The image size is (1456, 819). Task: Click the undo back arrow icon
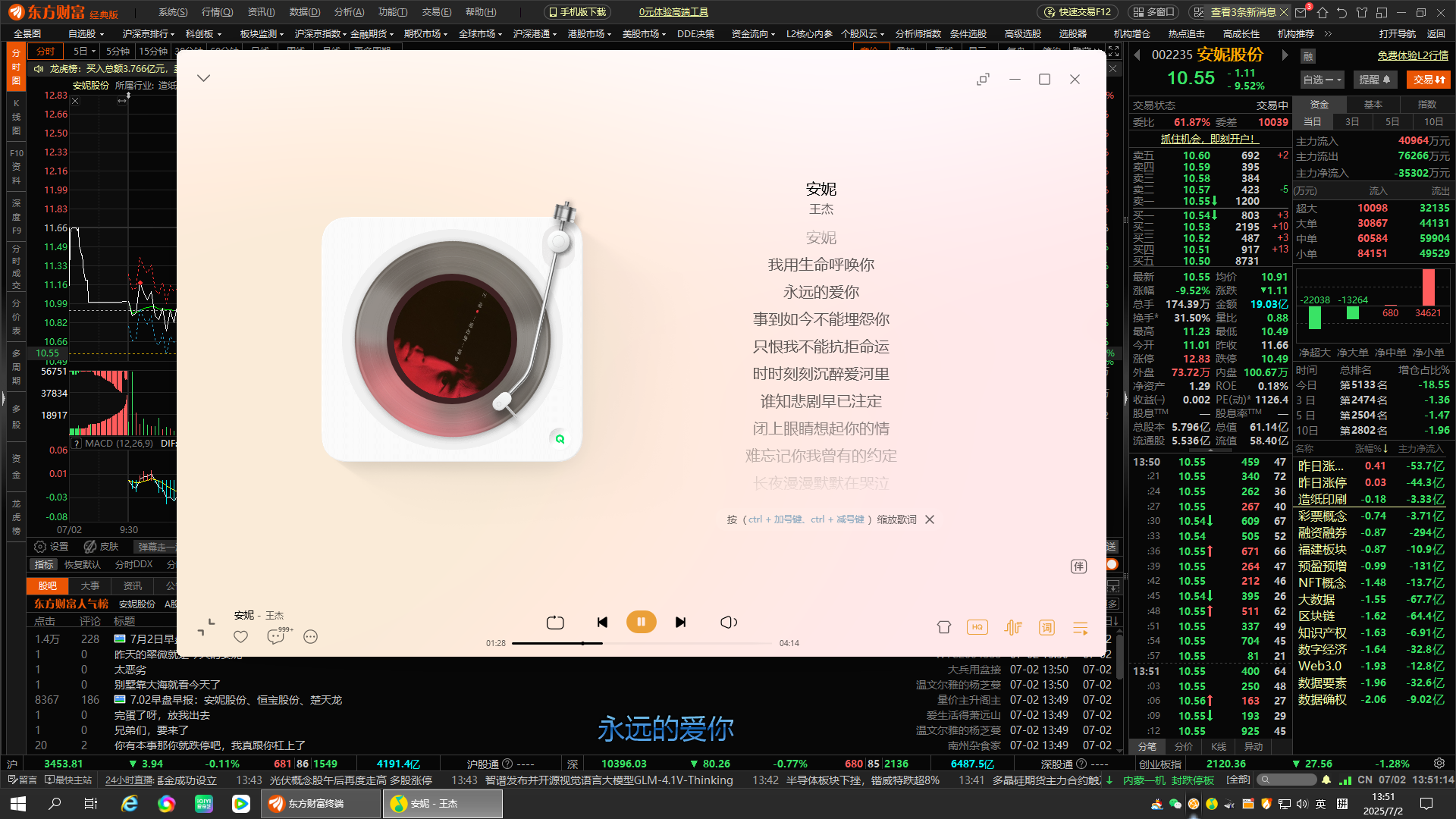[x=1342, y=12]
